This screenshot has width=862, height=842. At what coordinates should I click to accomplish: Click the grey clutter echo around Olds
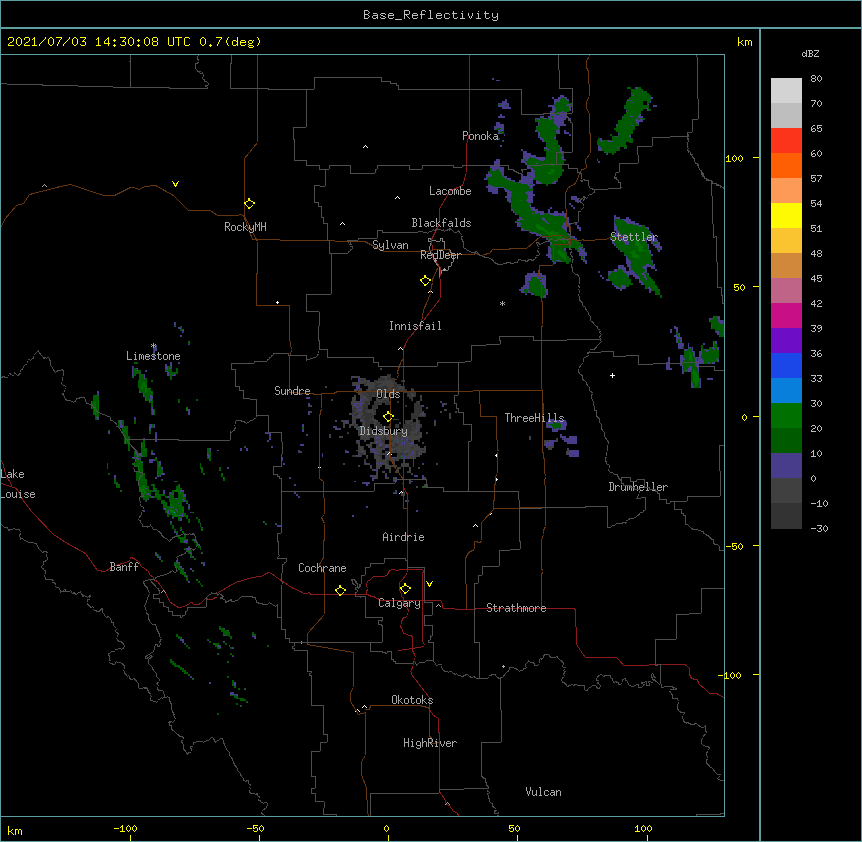(388, 426)
